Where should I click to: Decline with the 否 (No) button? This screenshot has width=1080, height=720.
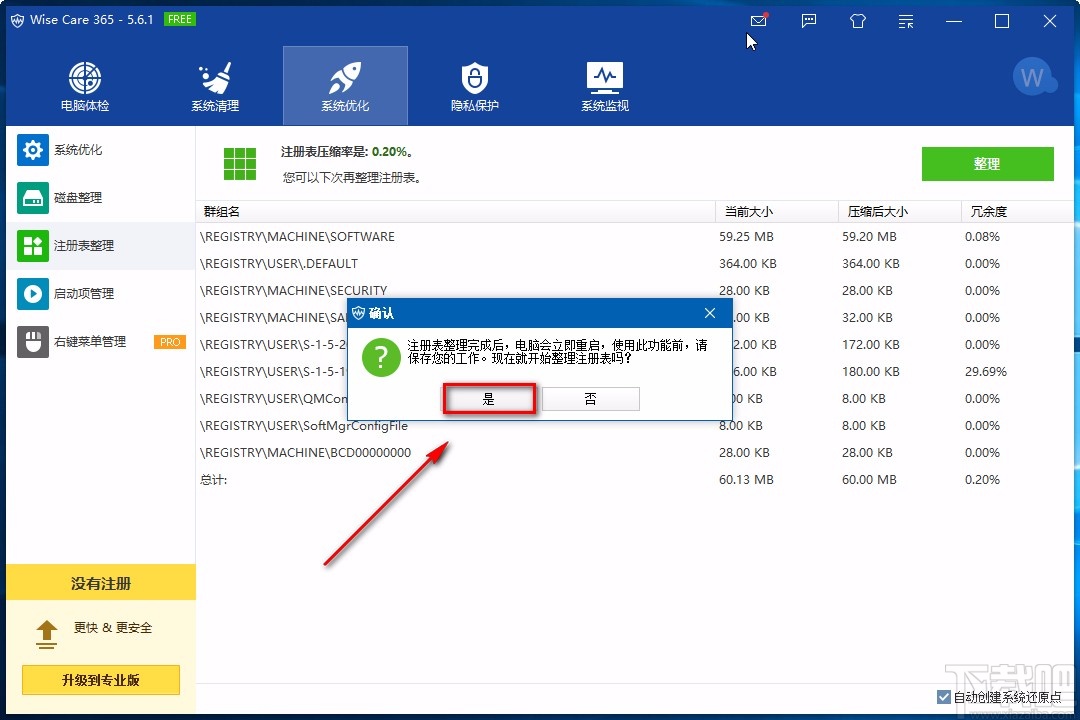pyautogui.click(x=590, y=399)
